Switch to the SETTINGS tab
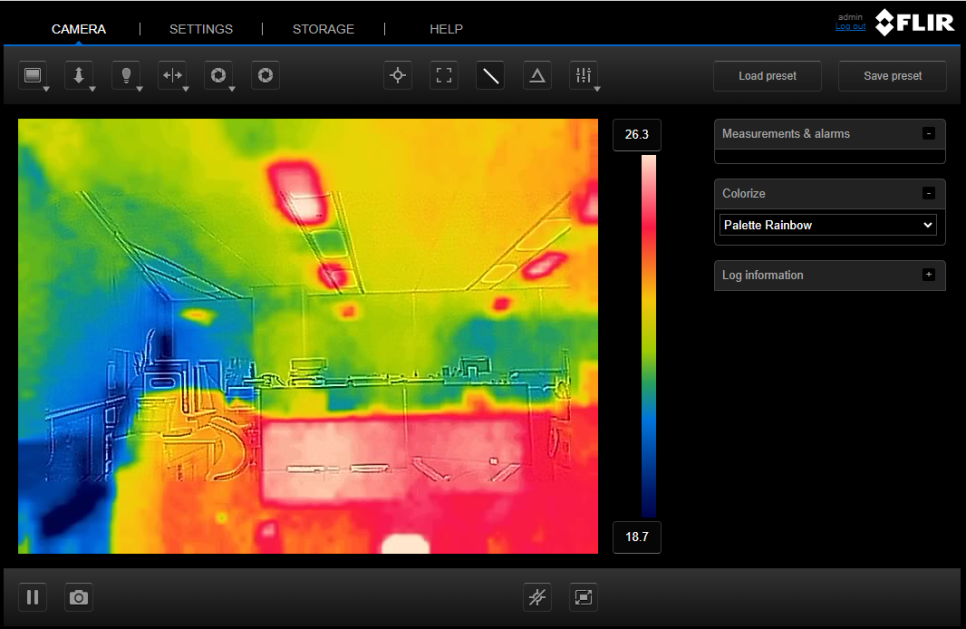This screenshot has width=966, height=629. pos(201,29)
